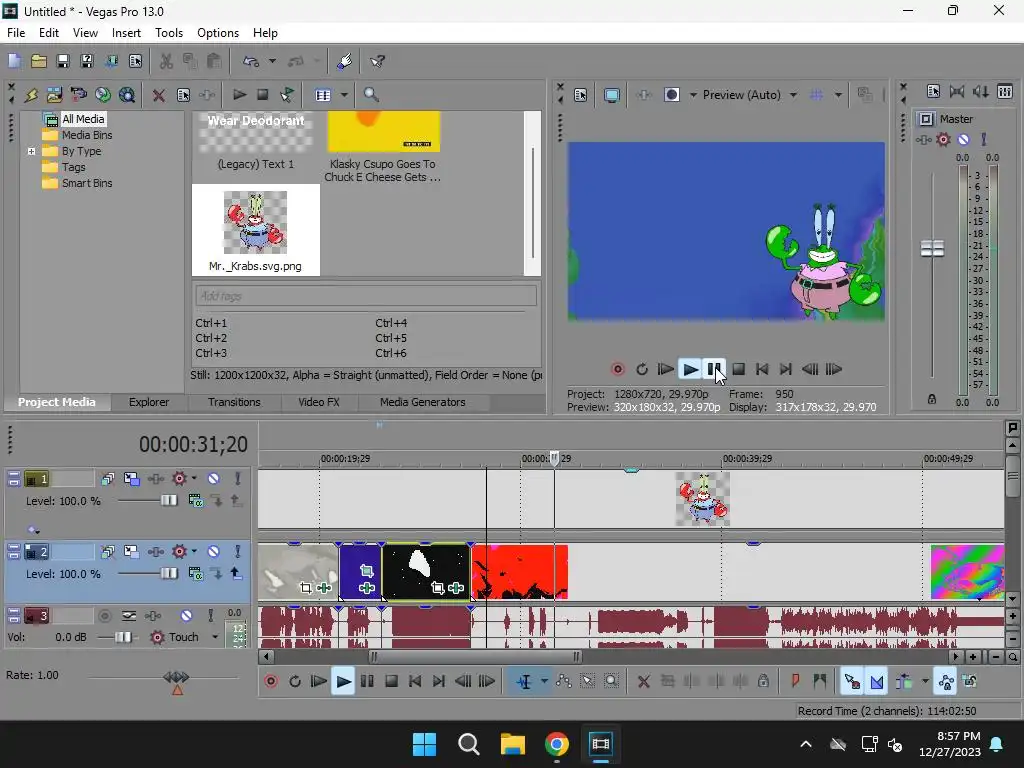This screenshot has width=1024, height=768.
Task: Open the Options menu
Action: 218,33
